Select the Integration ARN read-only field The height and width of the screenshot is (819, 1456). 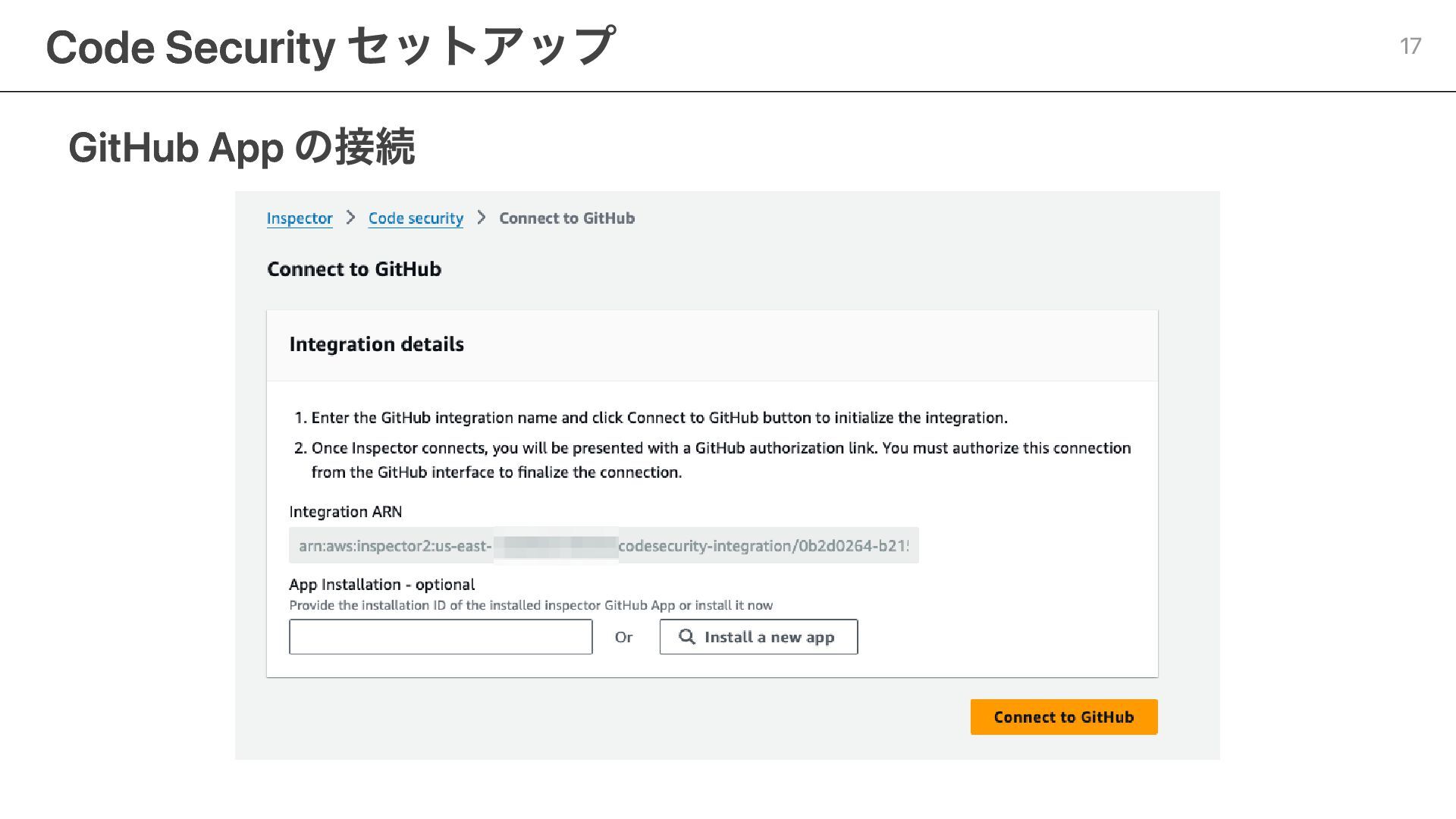pos(604,545)
